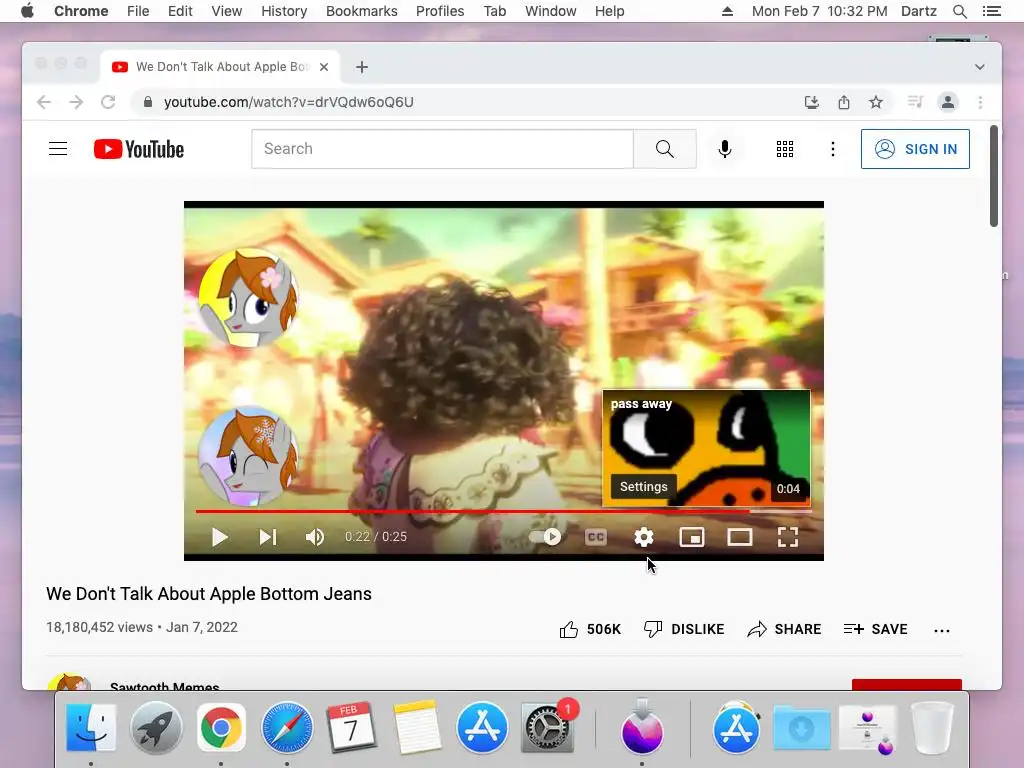This screenshot has height=768, width=1024.
Task: Enter full screen mode
Action: (x=788, y=537)
